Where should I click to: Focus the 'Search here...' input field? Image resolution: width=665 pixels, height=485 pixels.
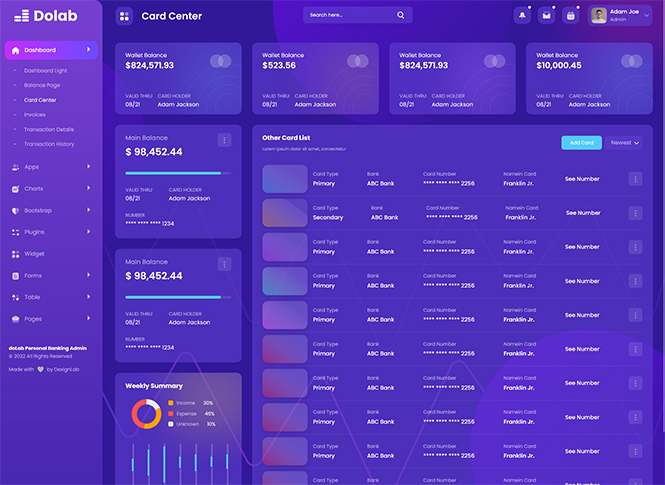coord(350,15)
